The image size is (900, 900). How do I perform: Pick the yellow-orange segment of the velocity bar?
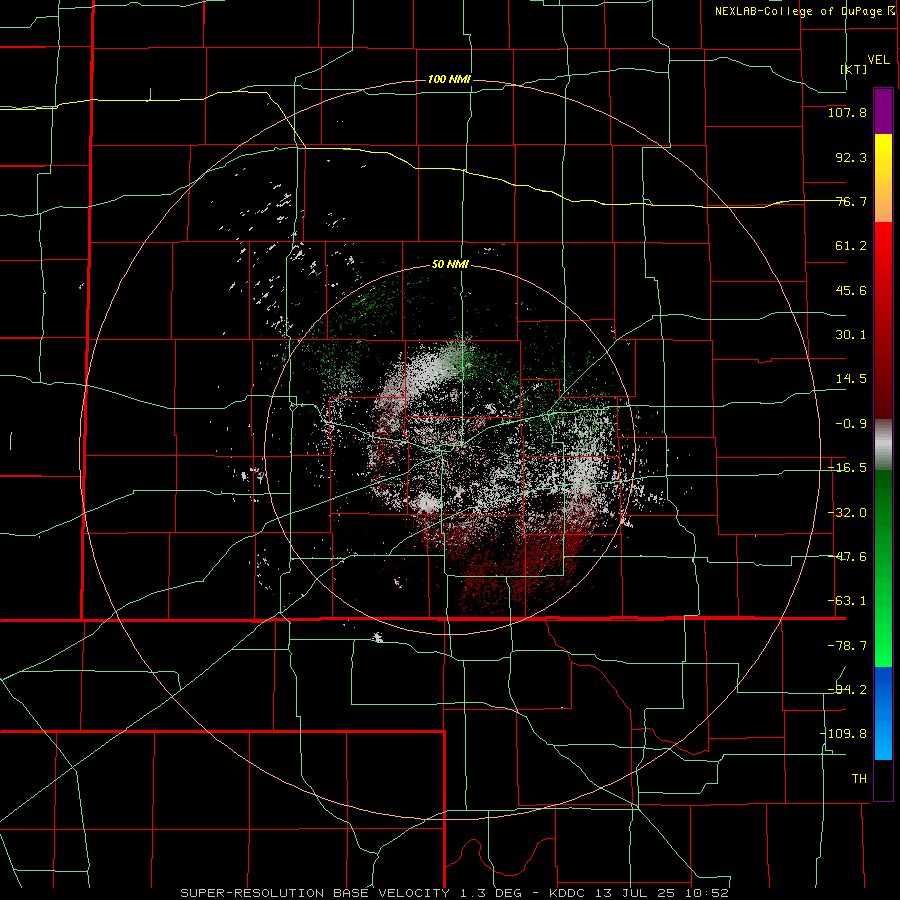coord(883,178)
